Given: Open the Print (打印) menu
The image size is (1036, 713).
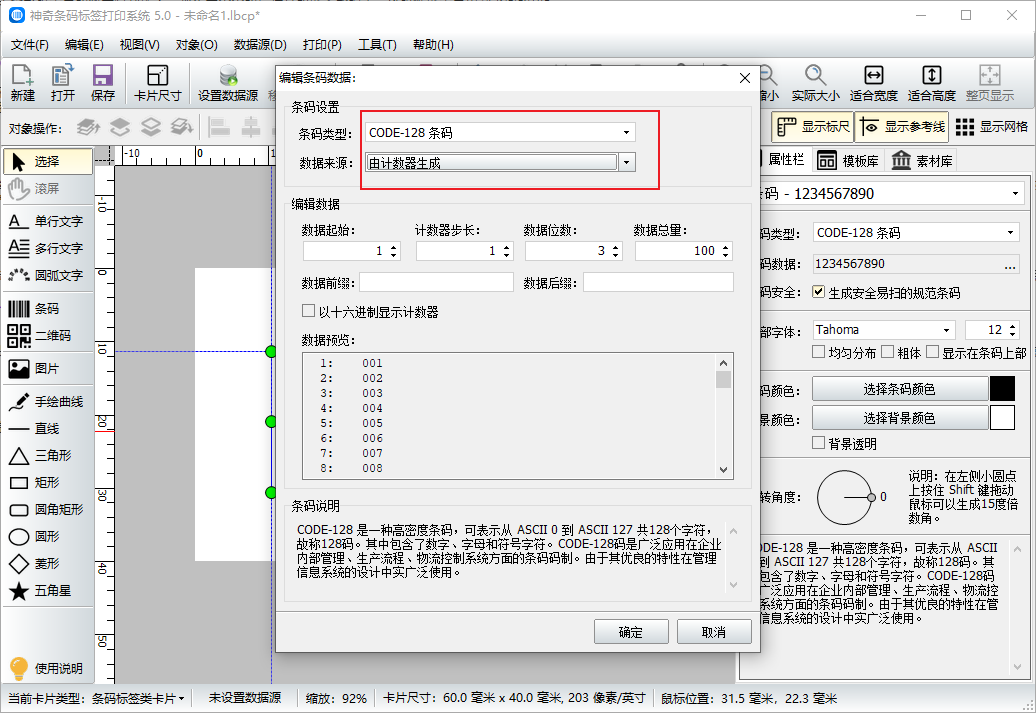Looking at the screenshot, I should coord(322,45).
